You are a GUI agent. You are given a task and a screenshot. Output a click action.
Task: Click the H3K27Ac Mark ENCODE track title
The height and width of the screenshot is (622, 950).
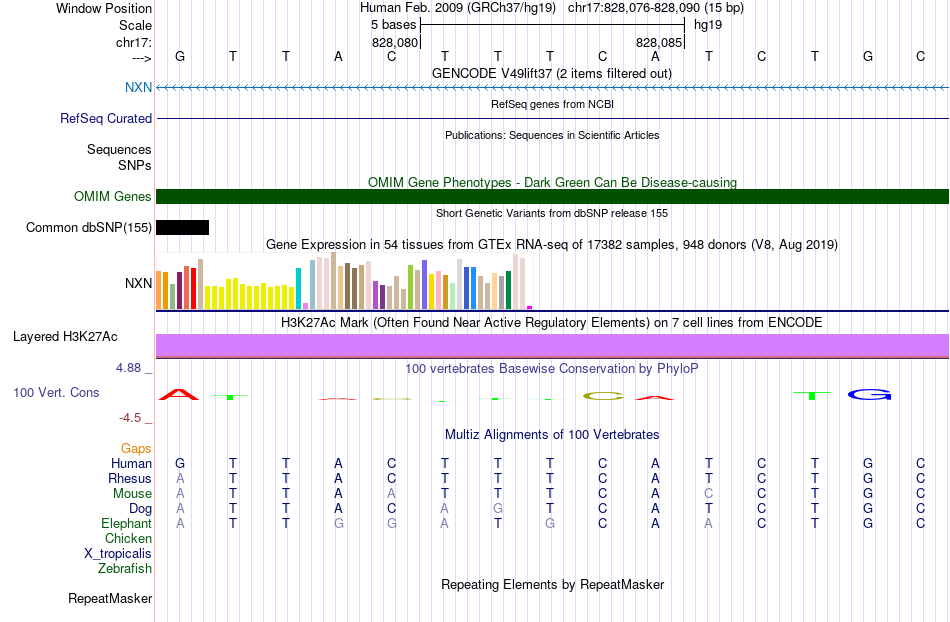(552, 322)
